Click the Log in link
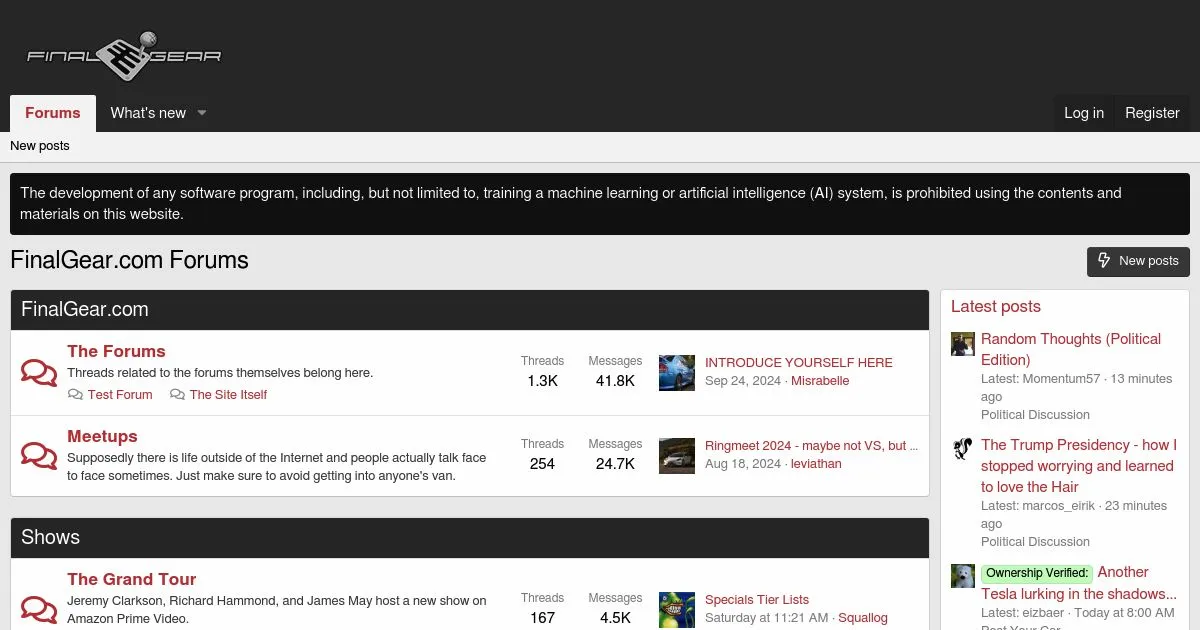The image size is (1200, 630). click(1084, 113)
